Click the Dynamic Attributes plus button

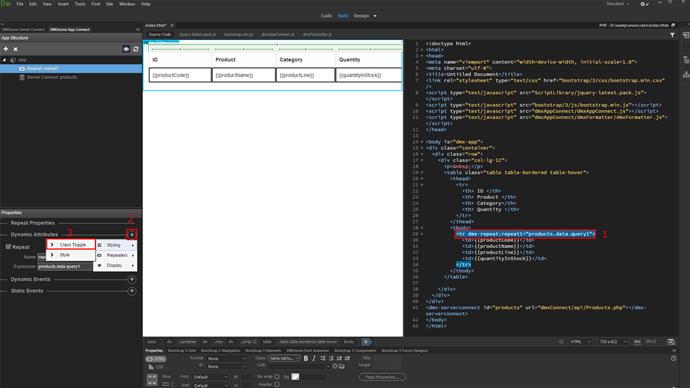tap(132, 234)
